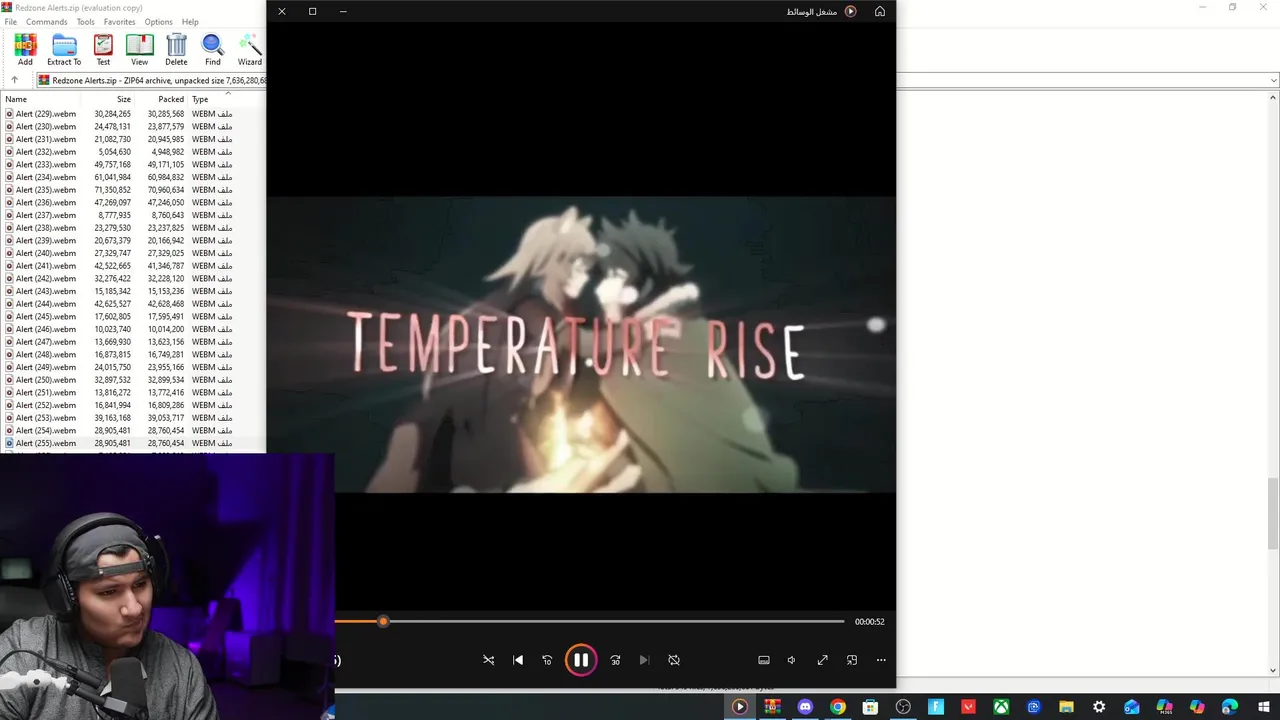This screenshot has width=1280, height=720.
Task: Open Discord from the taskbar
Action: [805, 707]
